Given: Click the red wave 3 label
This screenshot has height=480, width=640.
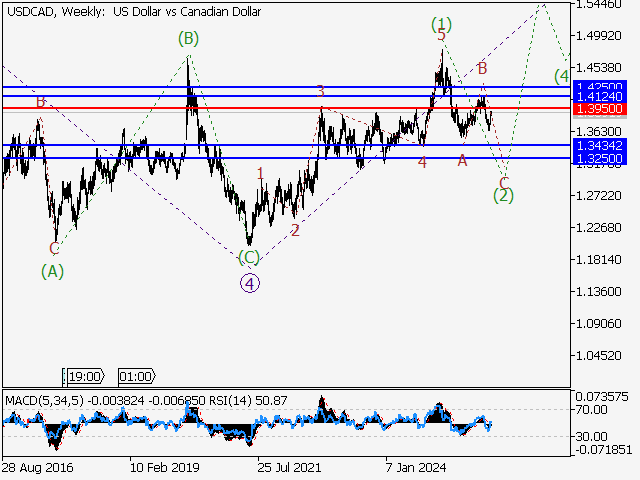Looking at the screenshot, I should [x=320, y=91].
